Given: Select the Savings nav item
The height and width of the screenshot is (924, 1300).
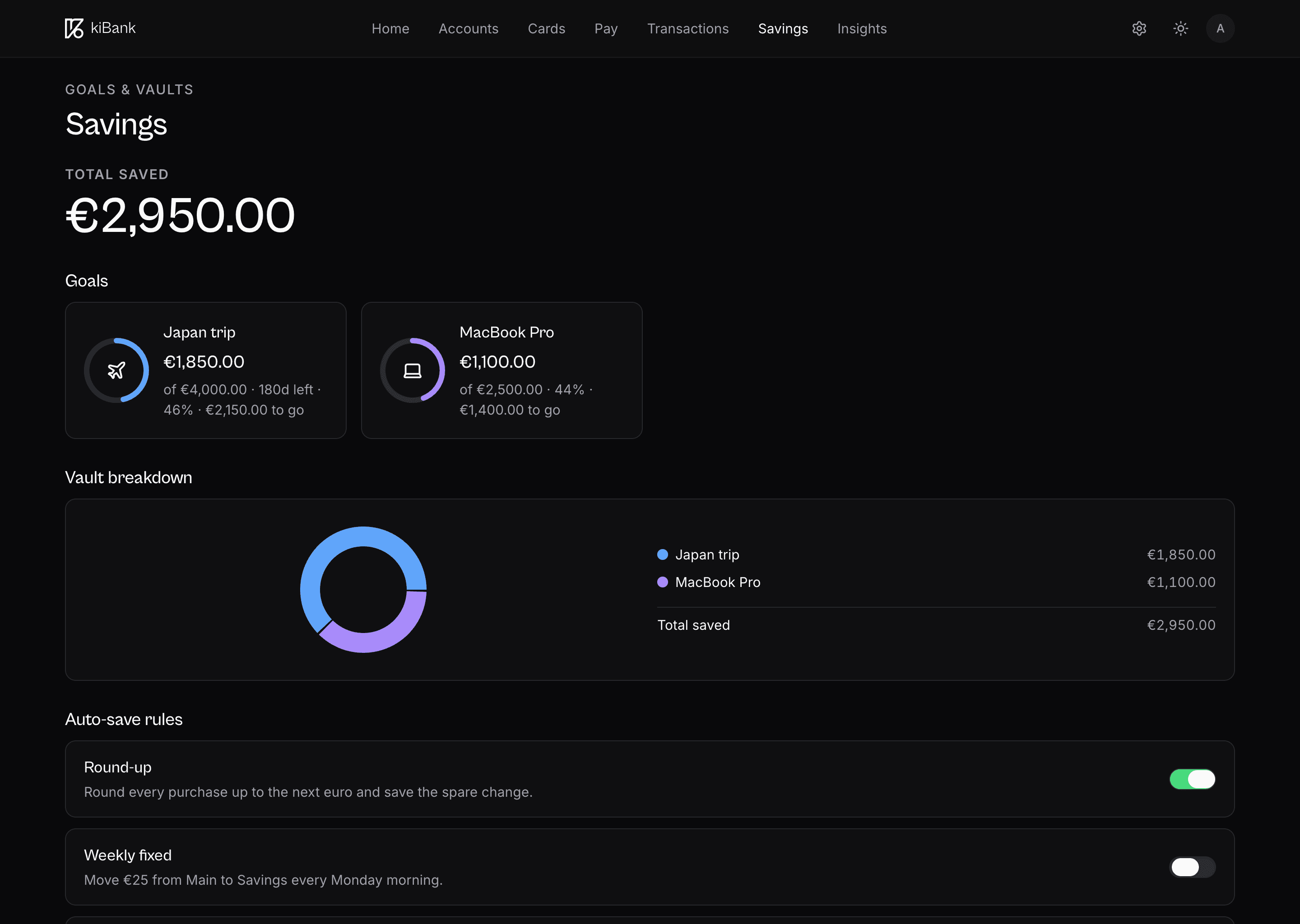Looking at the screenshot, I should coord(783,28).
